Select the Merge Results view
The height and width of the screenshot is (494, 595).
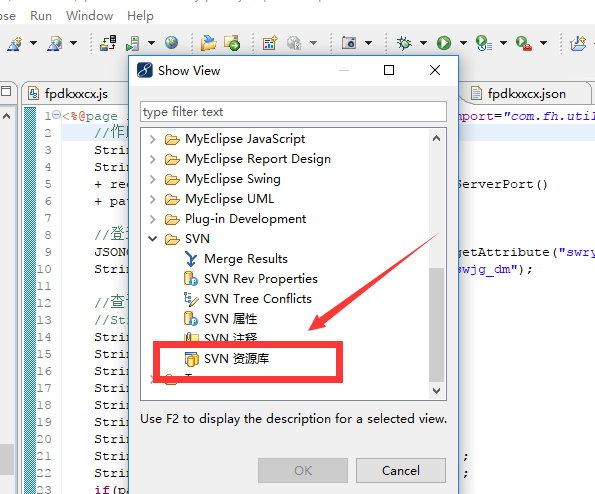click(246, 259)
